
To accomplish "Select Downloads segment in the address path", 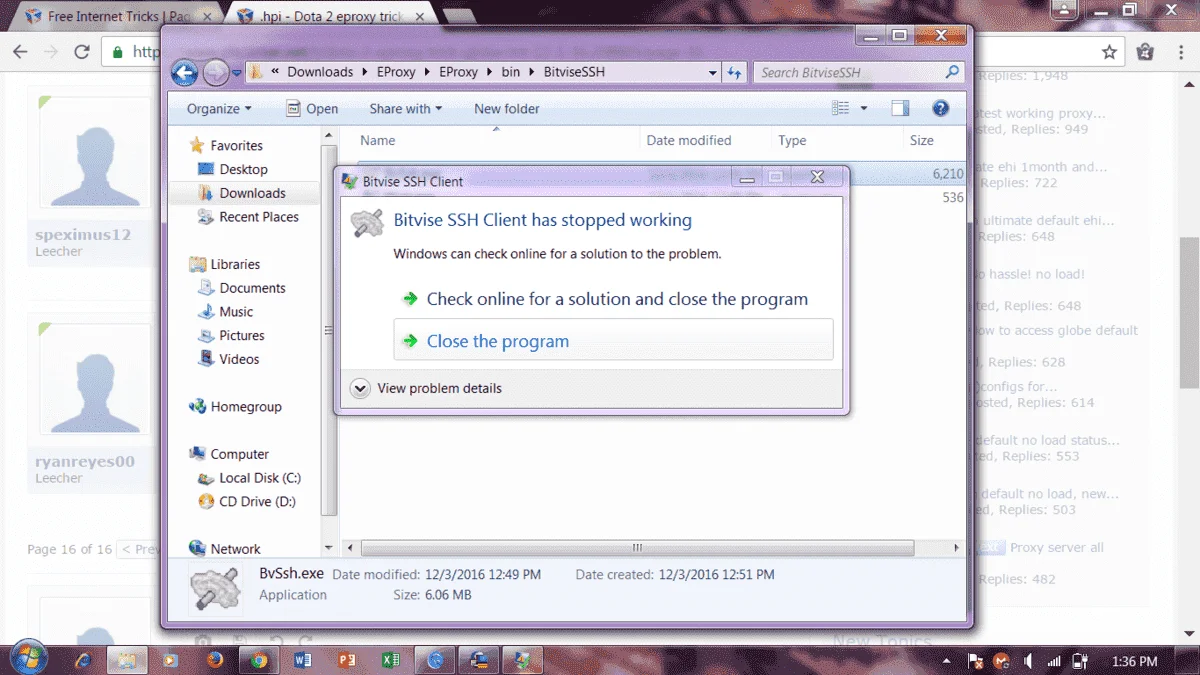I will point(320,72).
